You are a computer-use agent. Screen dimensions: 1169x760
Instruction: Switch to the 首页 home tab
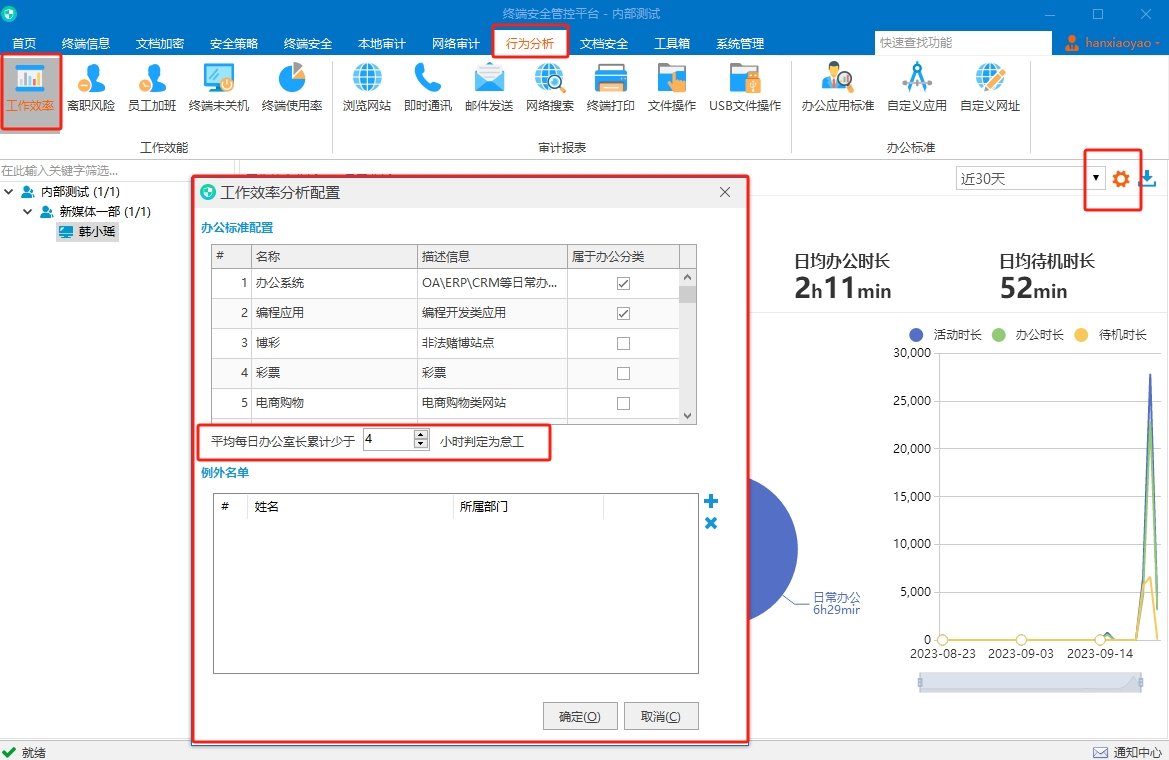(x=24, y=43)
